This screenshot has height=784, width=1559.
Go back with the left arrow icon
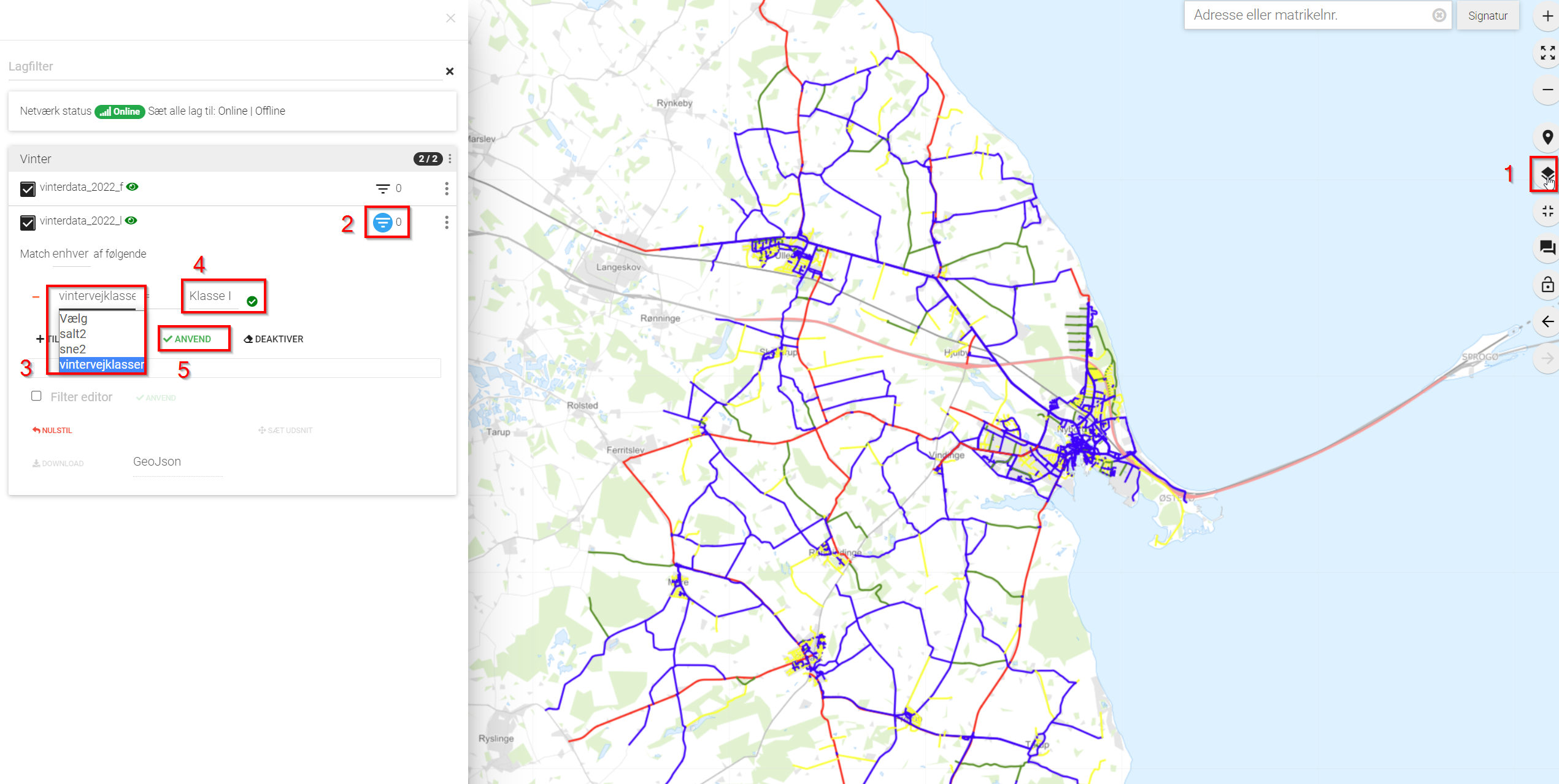click(x=1547, y=321)
